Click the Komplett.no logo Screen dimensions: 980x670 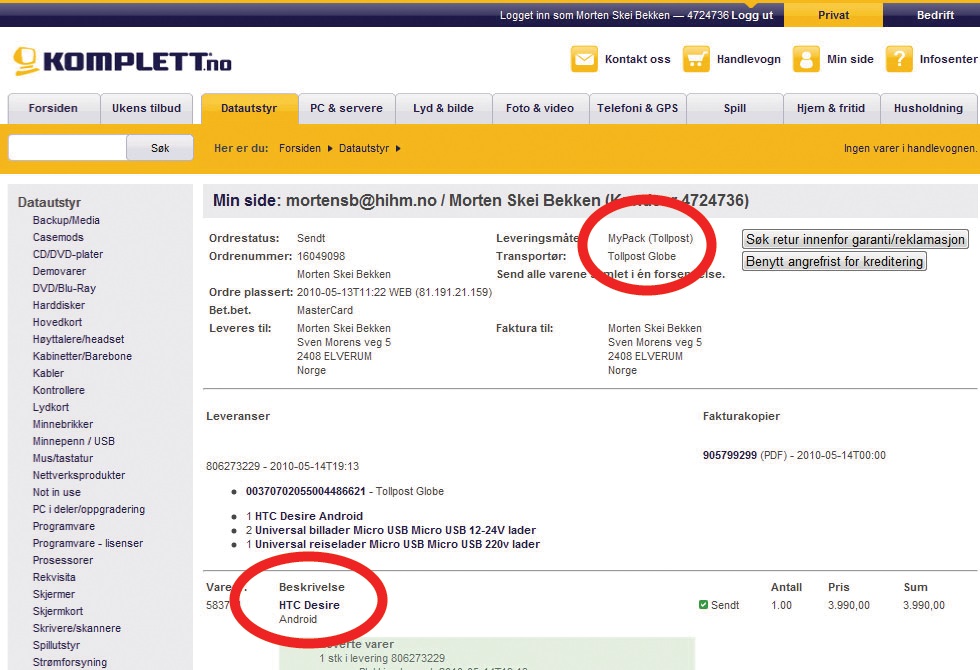point(122,62)
